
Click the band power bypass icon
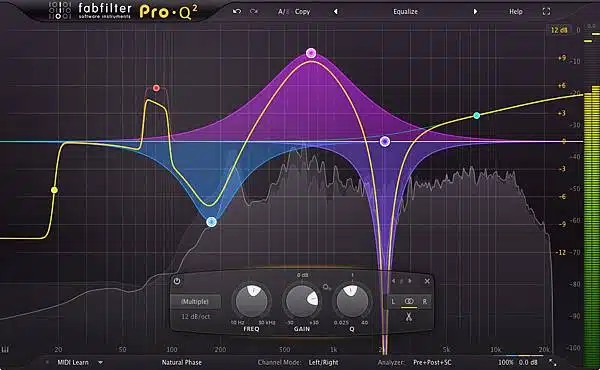pyautogui.click(x=177, y=281)
